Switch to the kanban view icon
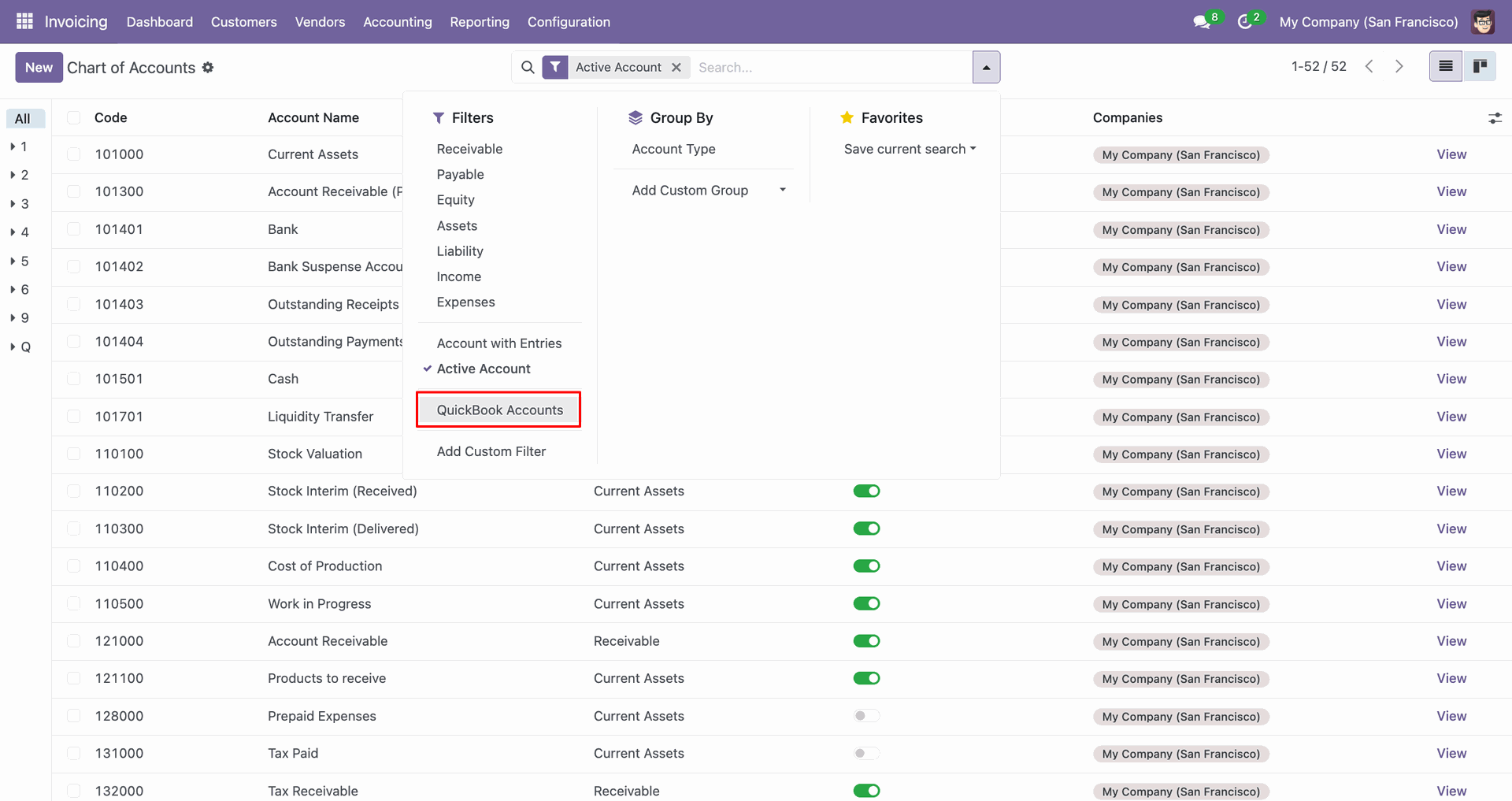 (x=1480, y=67)
